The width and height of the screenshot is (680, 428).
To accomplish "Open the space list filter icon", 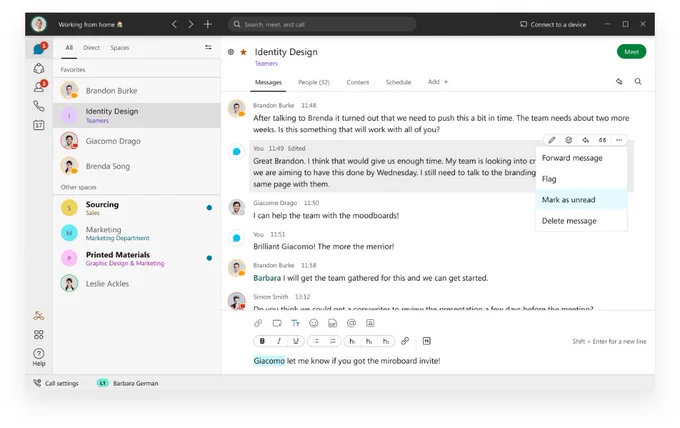I will coord(208,47).
